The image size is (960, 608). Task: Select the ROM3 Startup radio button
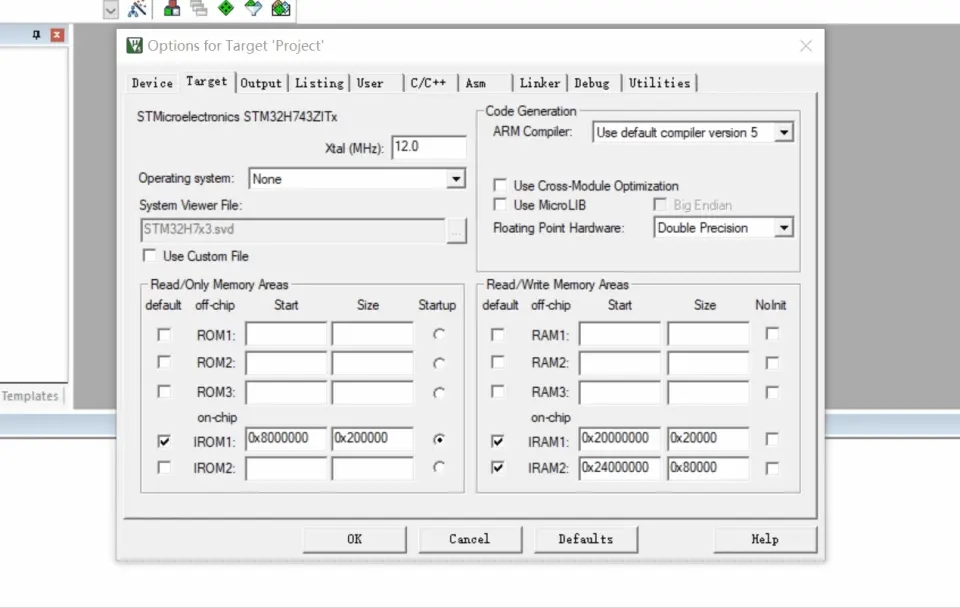(438, 392)
